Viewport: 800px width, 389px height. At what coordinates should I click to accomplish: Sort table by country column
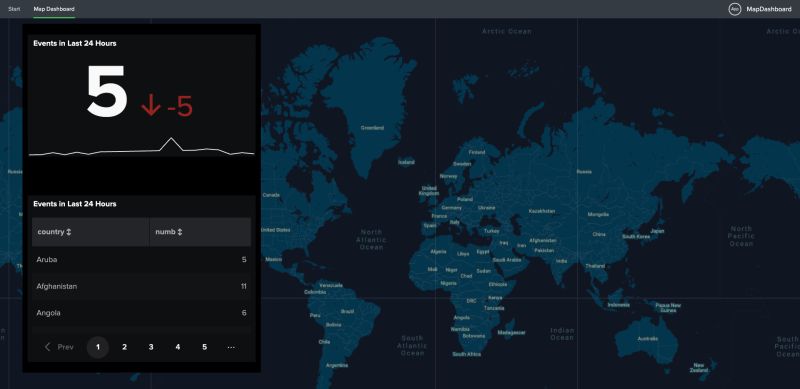[91, 232]
